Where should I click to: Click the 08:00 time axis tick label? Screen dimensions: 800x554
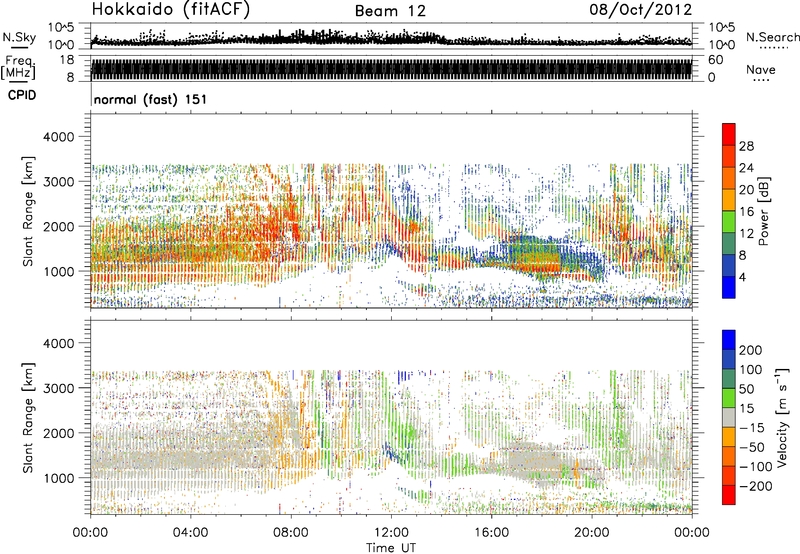pyautogui.click(x=291, y=533)
